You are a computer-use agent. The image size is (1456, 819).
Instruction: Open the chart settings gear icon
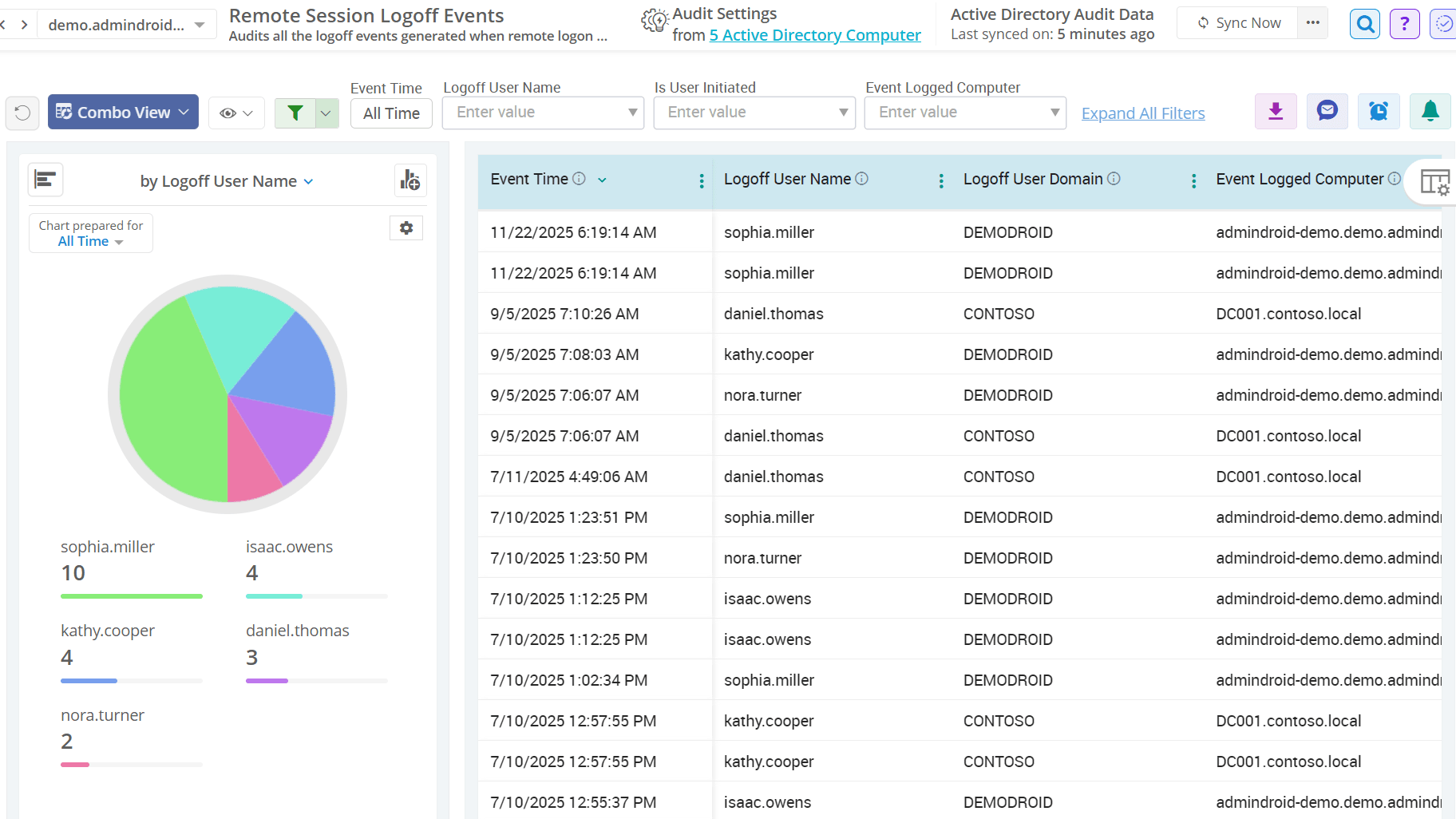coord(406,228)
